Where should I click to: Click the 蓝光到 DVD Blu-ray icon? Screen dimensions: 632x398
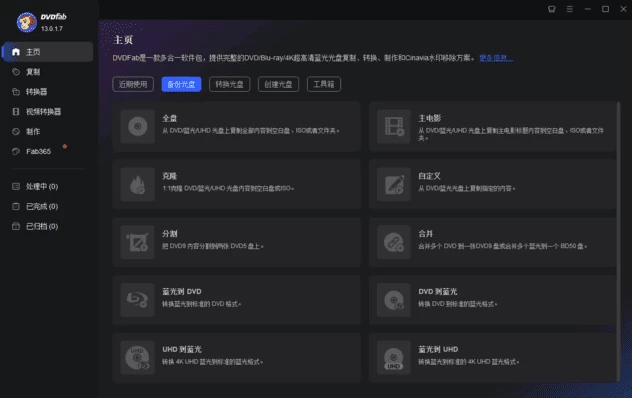[x=137, y=300]
